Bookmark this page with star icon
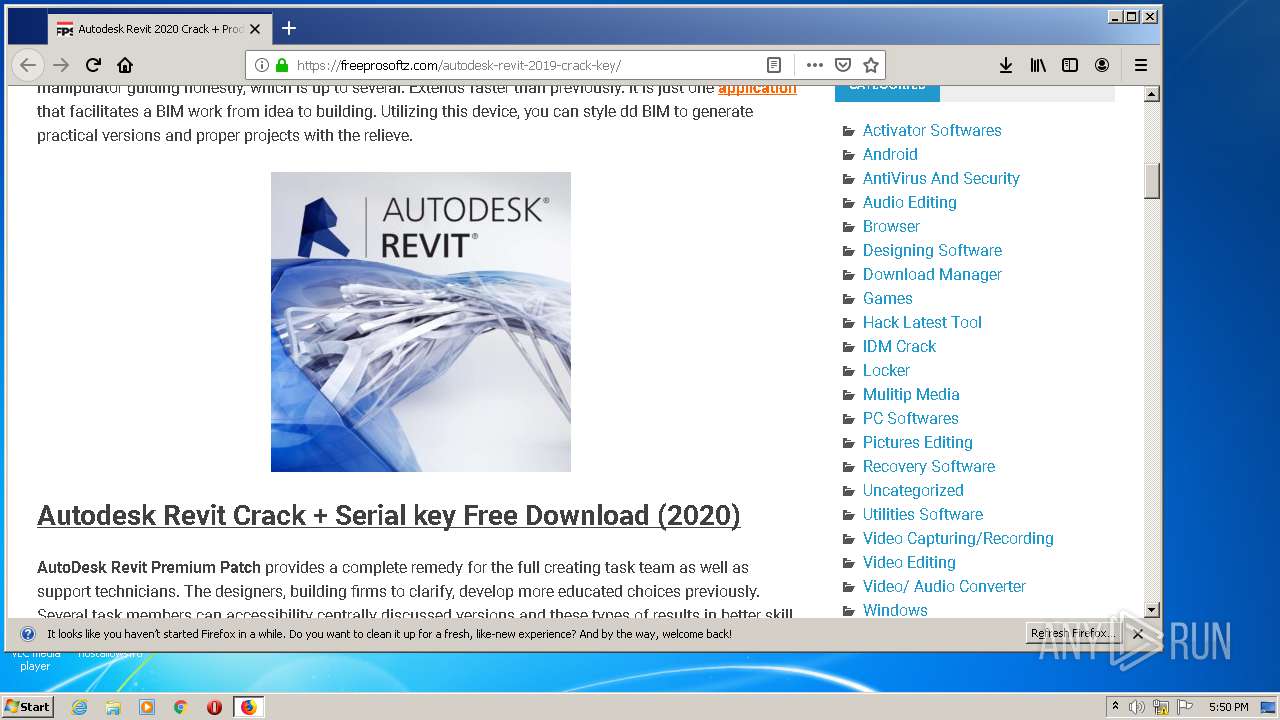Viewport: 1280px width, 720px height. tap(871, 65)
